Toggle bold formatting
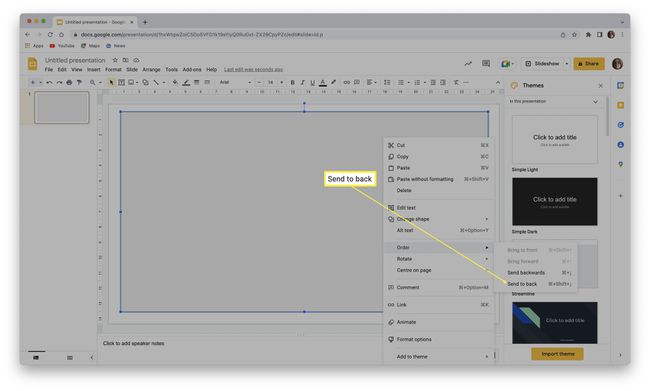 pos(292,83)
